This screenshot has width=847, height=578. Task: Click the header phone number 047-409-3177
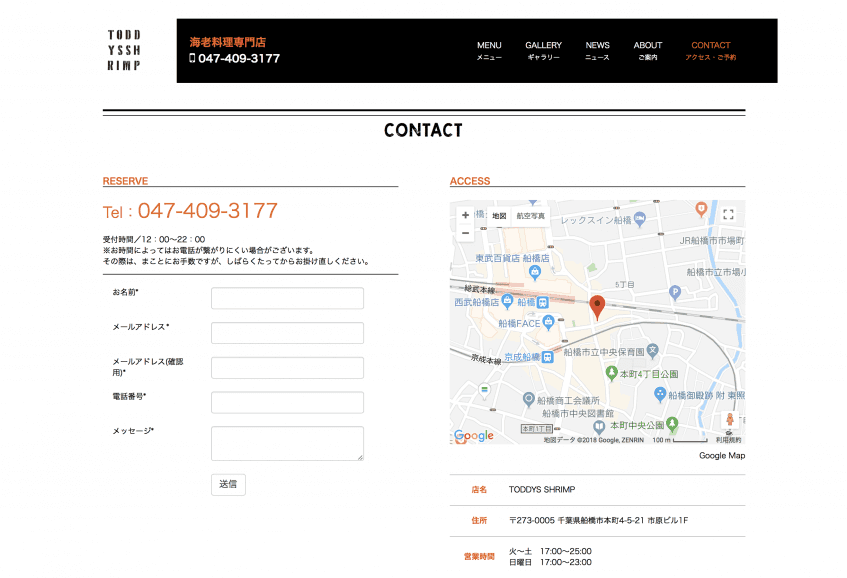(239, 58)
